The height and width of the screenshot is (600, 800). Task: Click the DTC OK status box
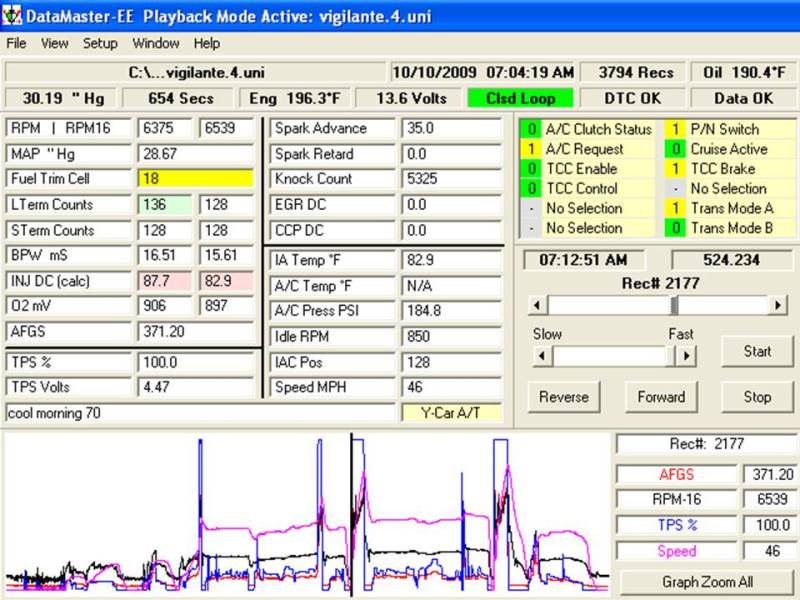click(x=633, y=98)
